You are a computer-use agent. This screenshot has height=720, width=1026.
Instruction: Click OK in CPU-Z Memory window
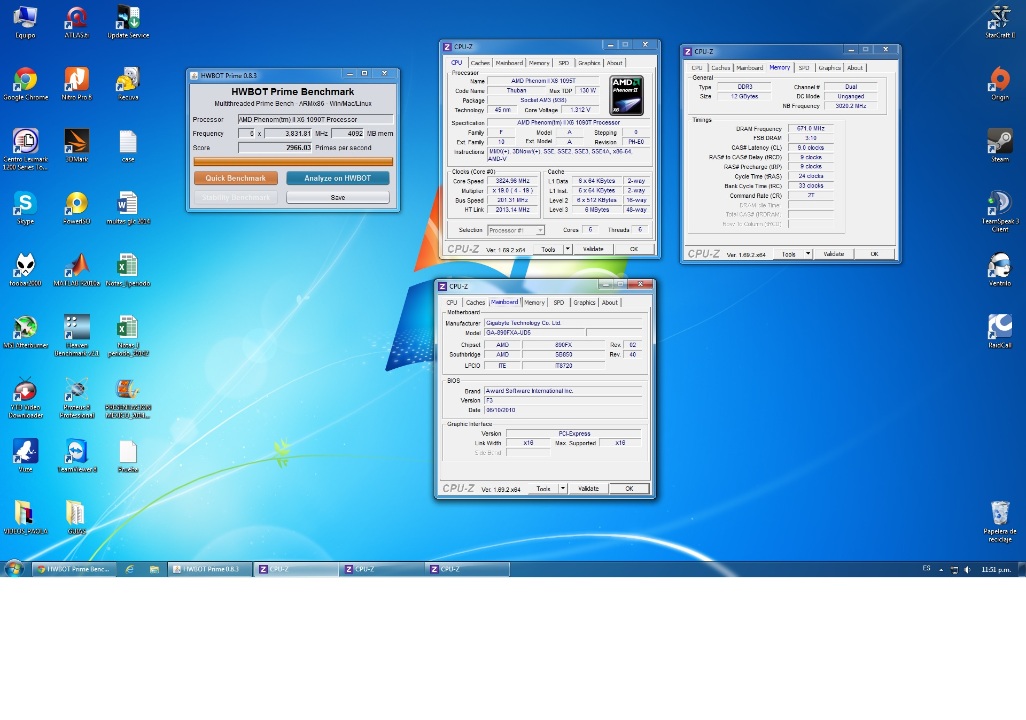(874, 254)
